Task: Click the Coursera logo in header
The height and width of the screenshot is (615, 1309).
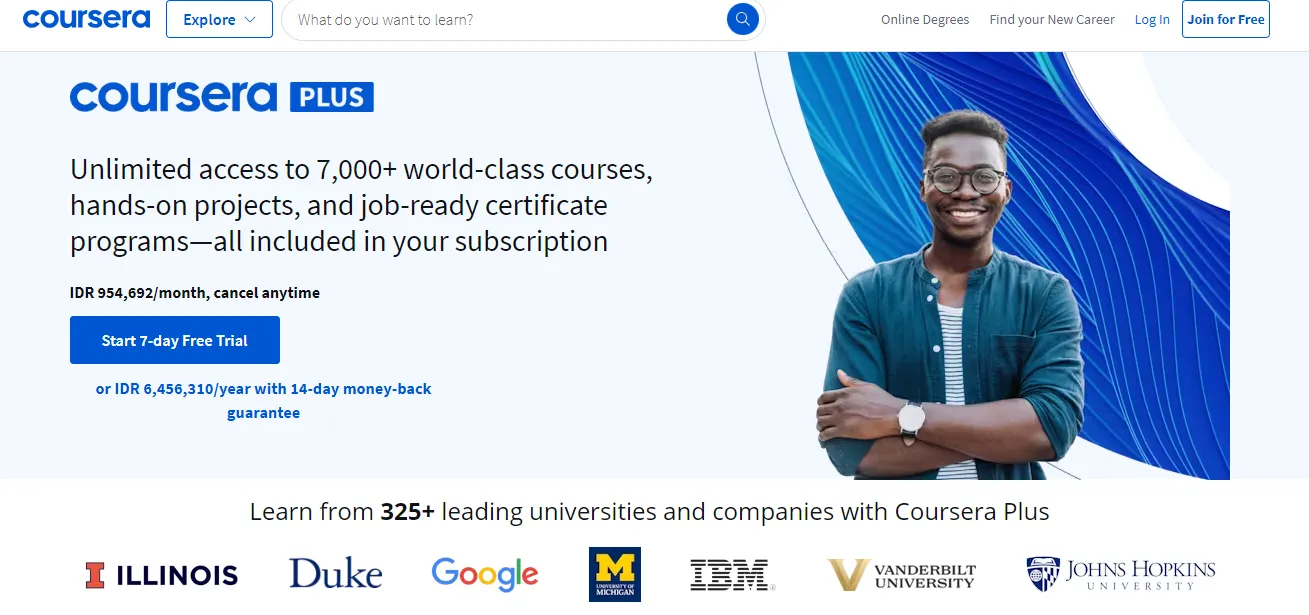Action: 86,19
